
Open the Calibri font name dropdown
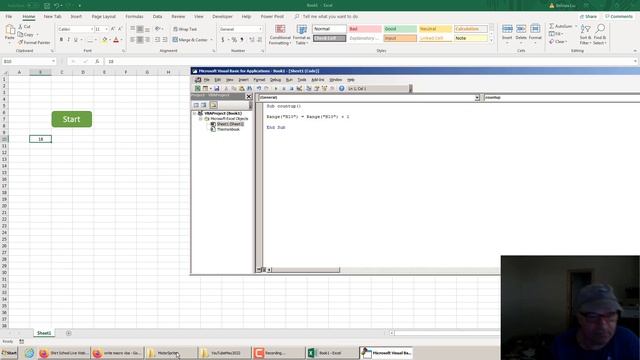click(x=91, y=29)
